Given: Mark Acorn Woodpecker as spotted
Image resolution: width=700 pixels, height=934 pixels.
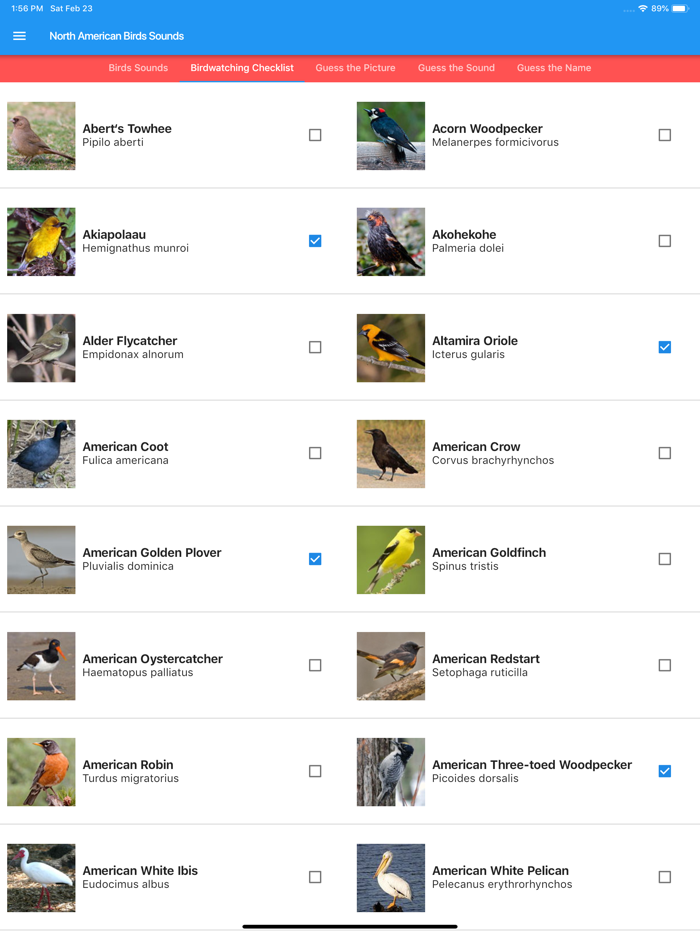Looking at the screenshot, I should 664,135.
